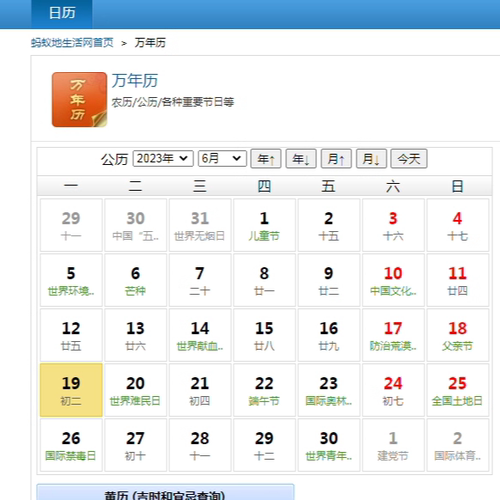This screenshot has height=500, width=500.
Task: Select June 9 廿二 cell
Action: tap(329, 280)
